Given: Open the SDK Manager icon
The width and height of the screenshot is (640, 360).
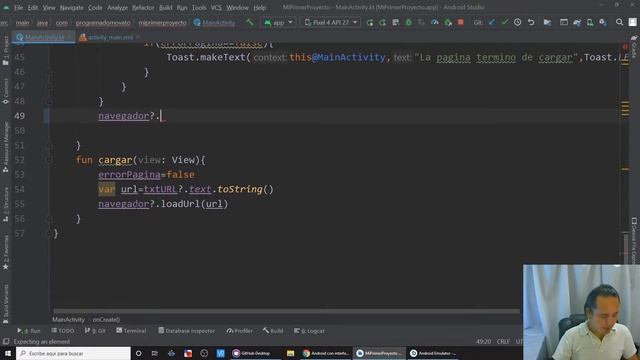Looking at the screenshot, I should pos(603,22).
